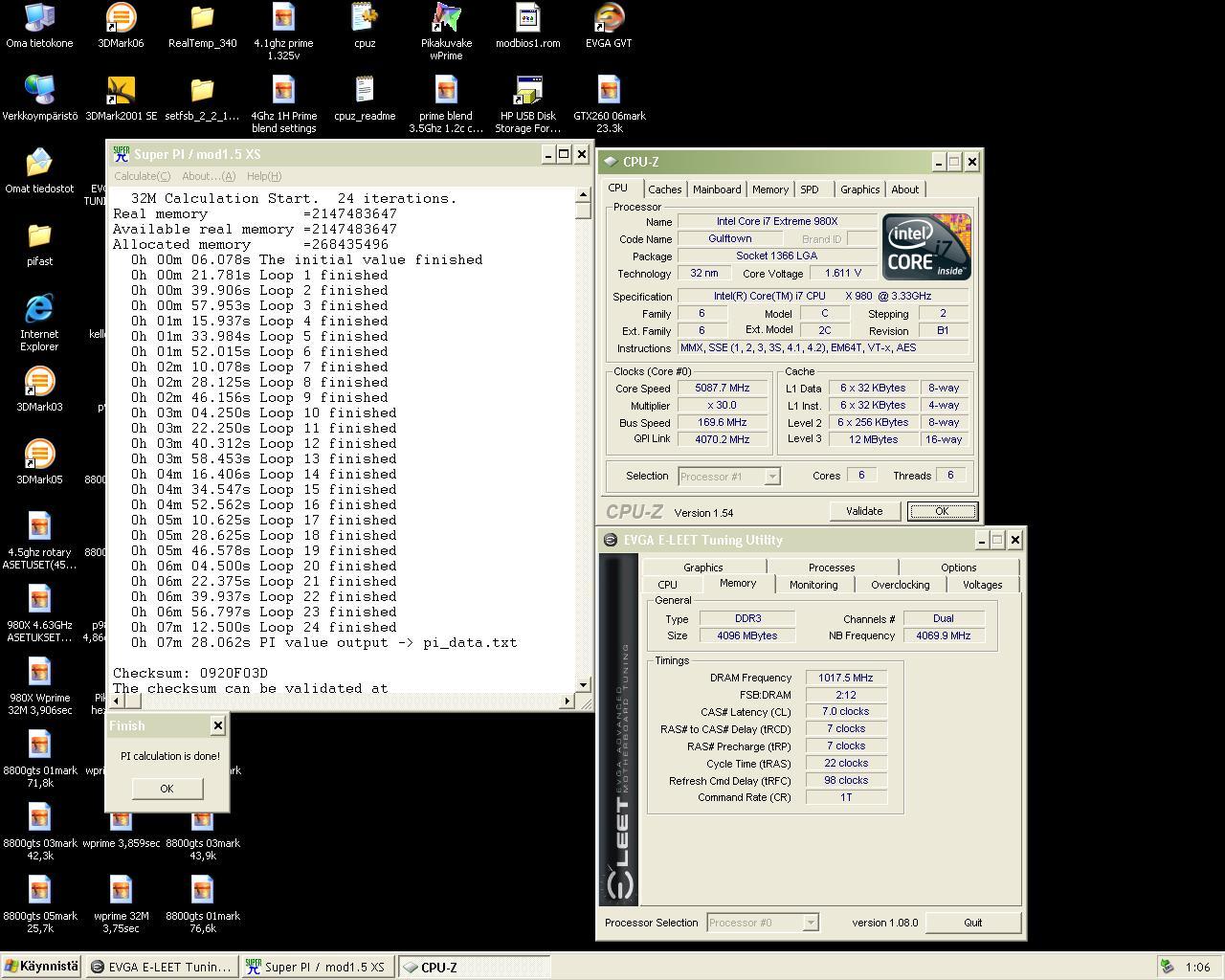Launch 3DMark05 desktop shortcut

point(39,462)
